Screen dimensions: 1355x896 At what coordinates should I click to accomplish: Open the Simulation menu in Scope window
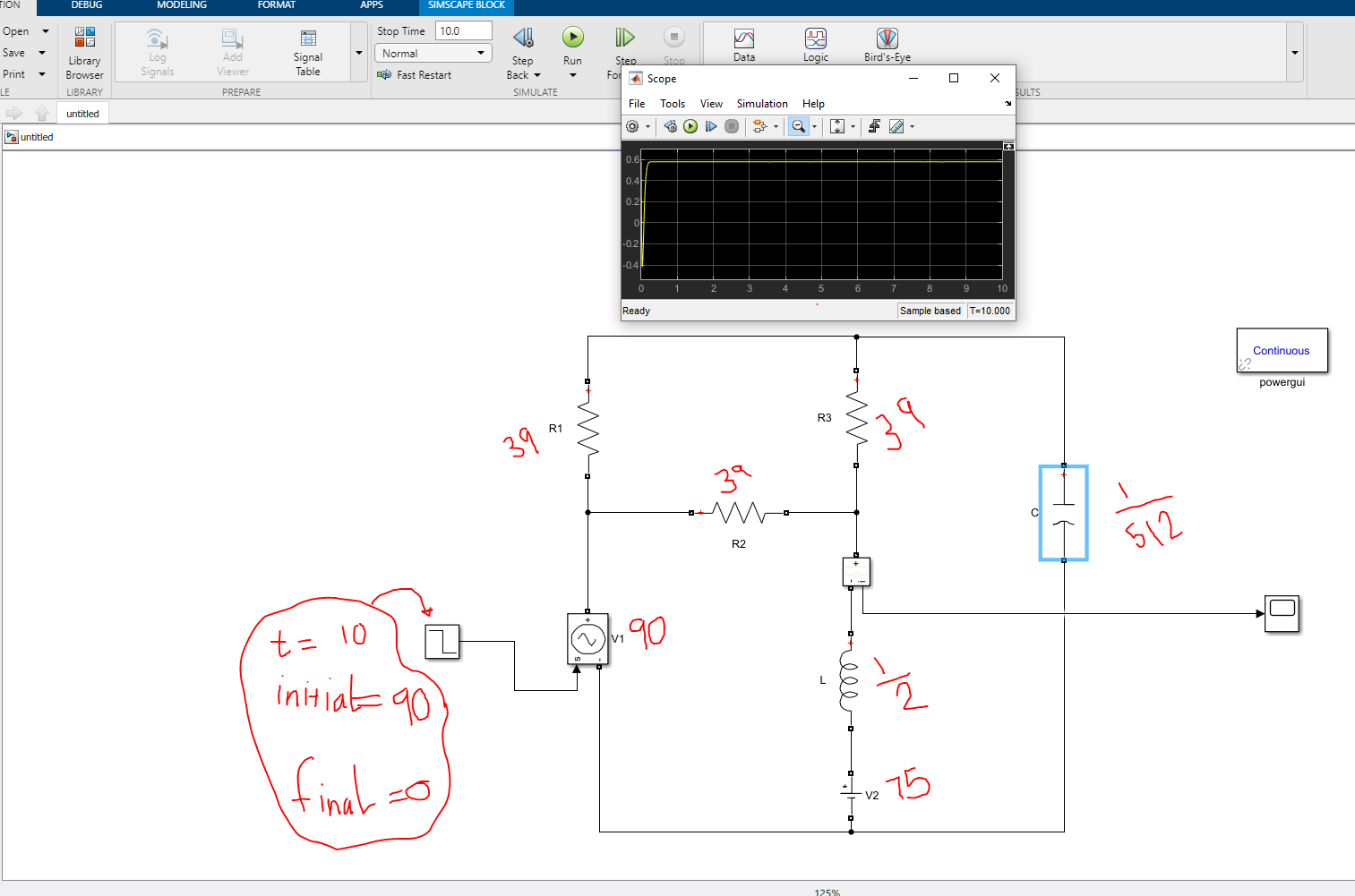point(762,103)
